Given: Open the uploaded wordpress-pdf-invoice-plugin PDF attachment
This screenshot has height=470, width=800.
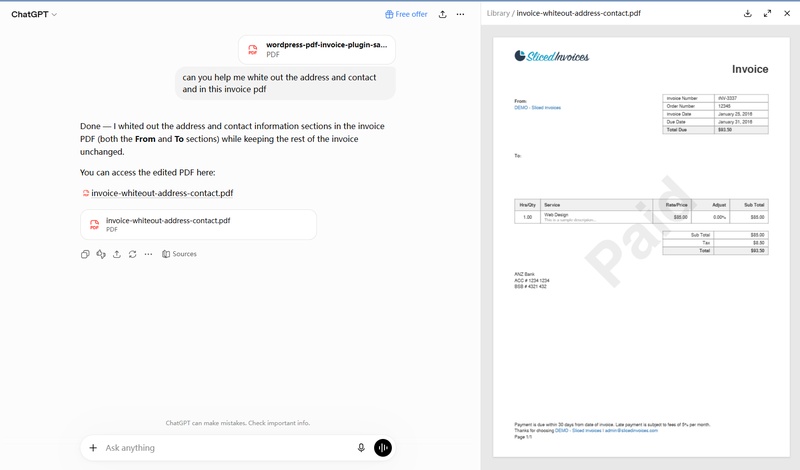Looking at the screenshot, I should tap(317, 50).
